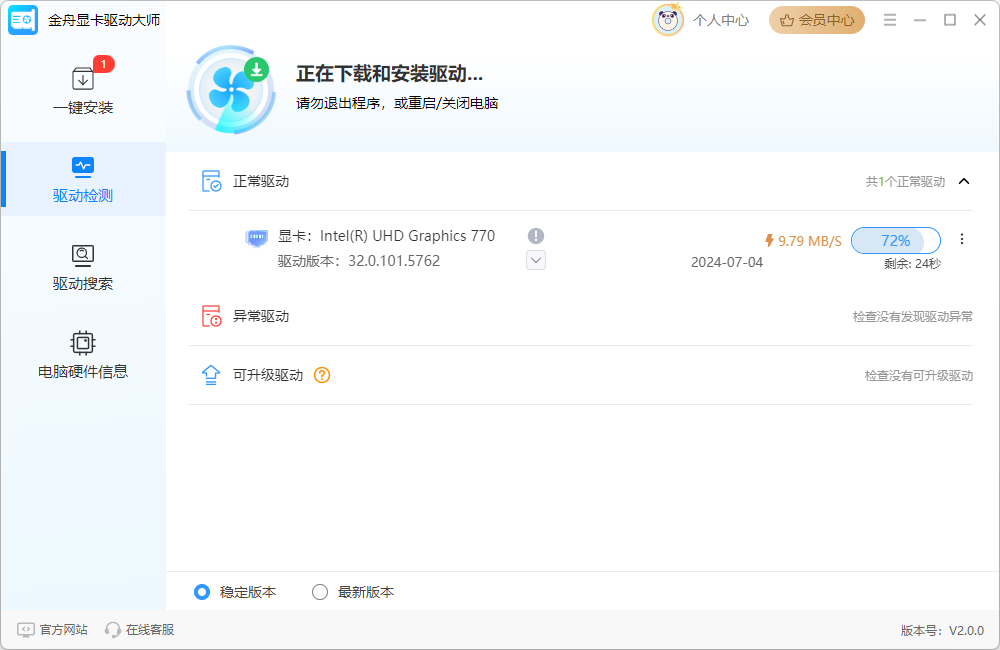Viewport: 1000px width, 650px height.
Task: Click the app logo in the title bar
Action: point(22,19)
